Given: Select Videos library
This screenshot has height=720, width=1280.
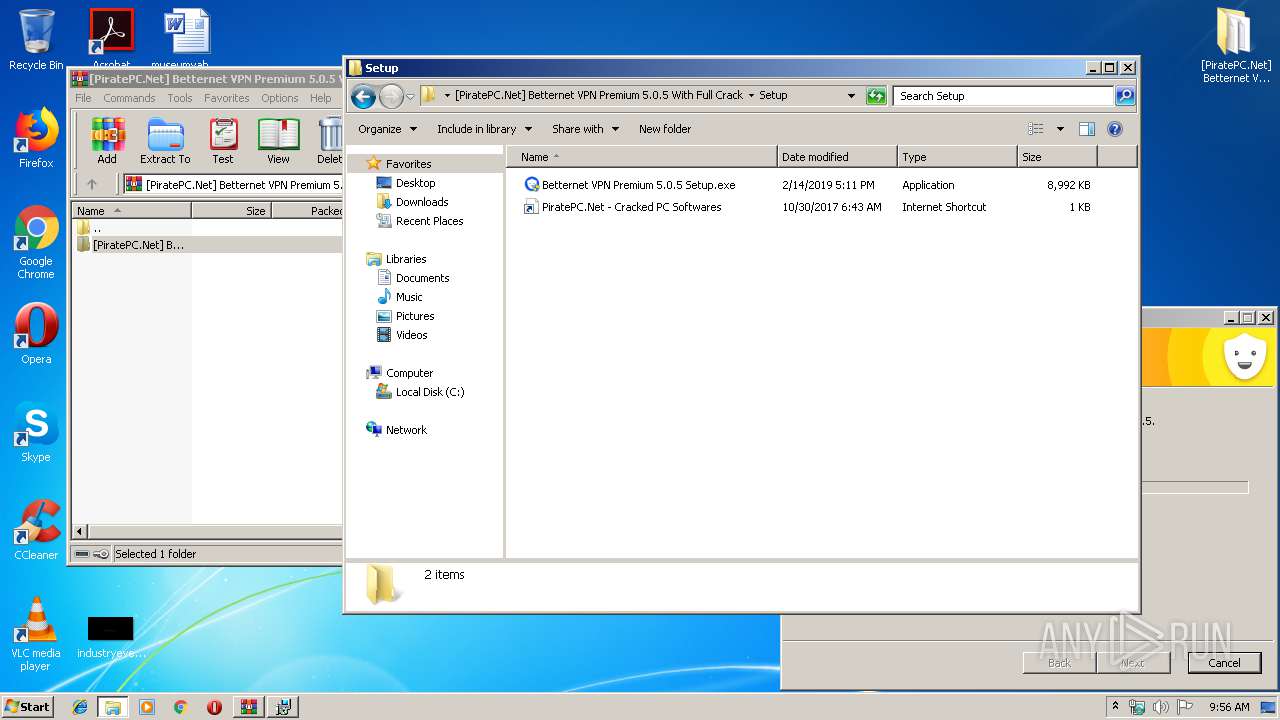Looking at the screenshot, I should click(411, 335).
